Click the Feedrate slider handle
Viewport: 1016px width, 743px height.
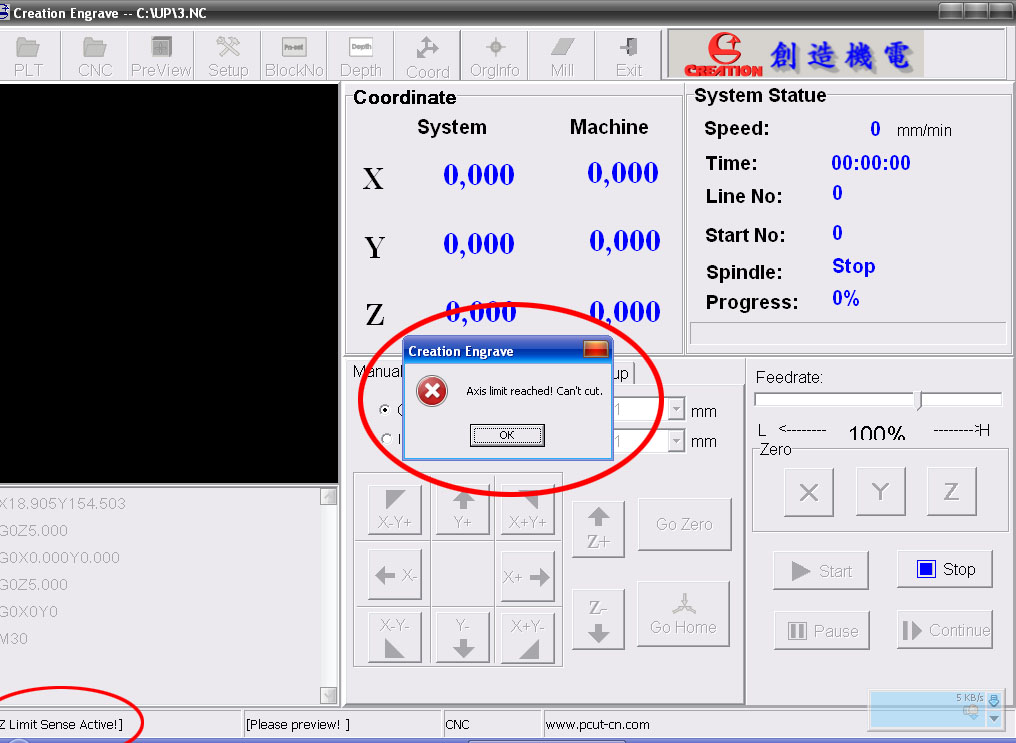pyautogui.click(x=919, y=400)
